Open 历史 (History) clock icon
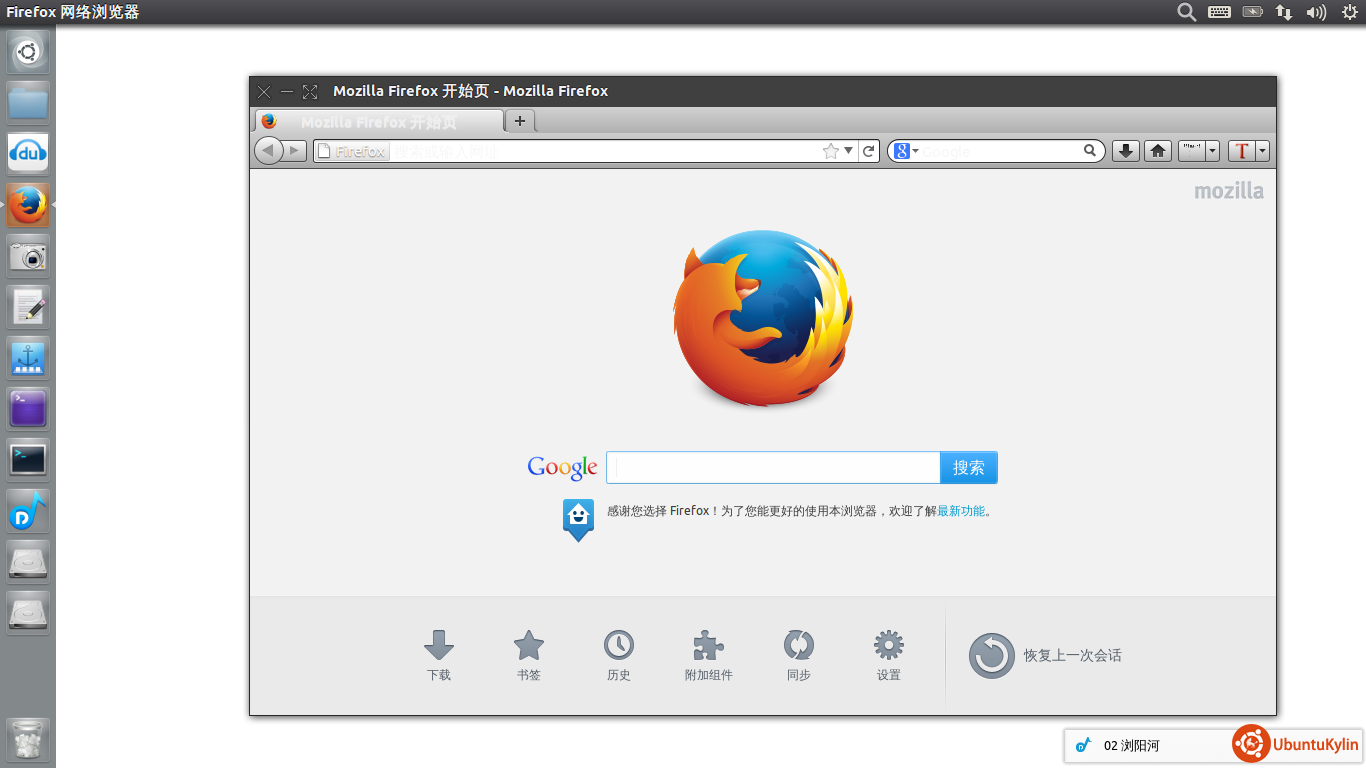Image resolution: width=1366 pixels, height=768 pixels. point(618,646)
